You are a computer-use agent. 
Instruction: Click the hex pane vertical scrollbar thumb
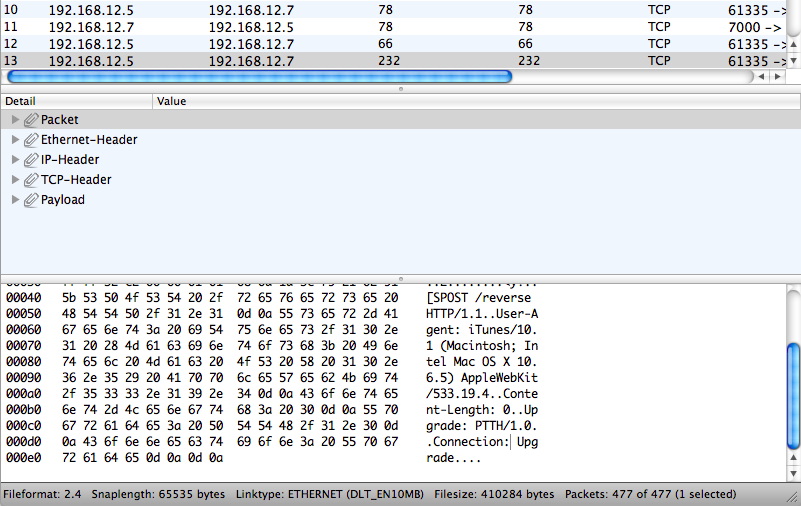click(x=793, y=396)
